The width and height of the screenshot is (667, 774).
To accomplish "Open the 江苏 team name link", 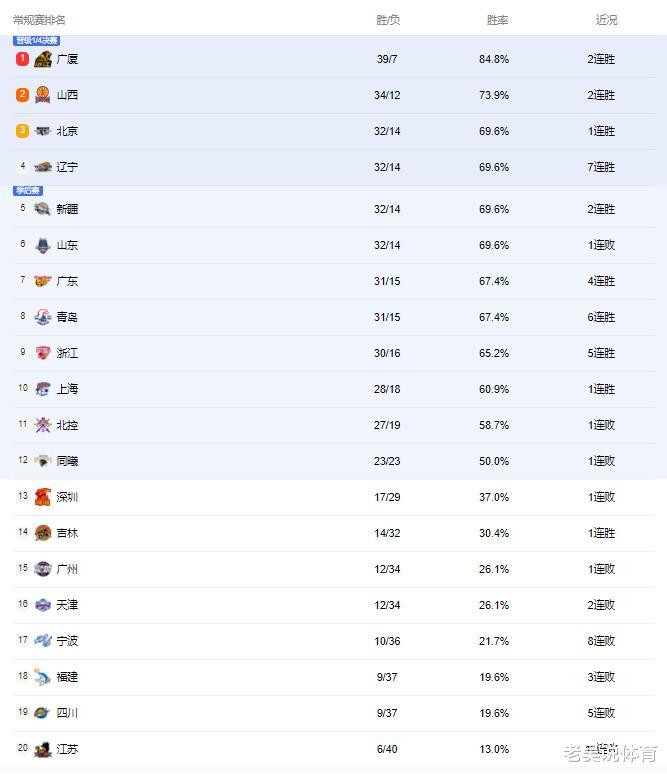I will (67, 749).
